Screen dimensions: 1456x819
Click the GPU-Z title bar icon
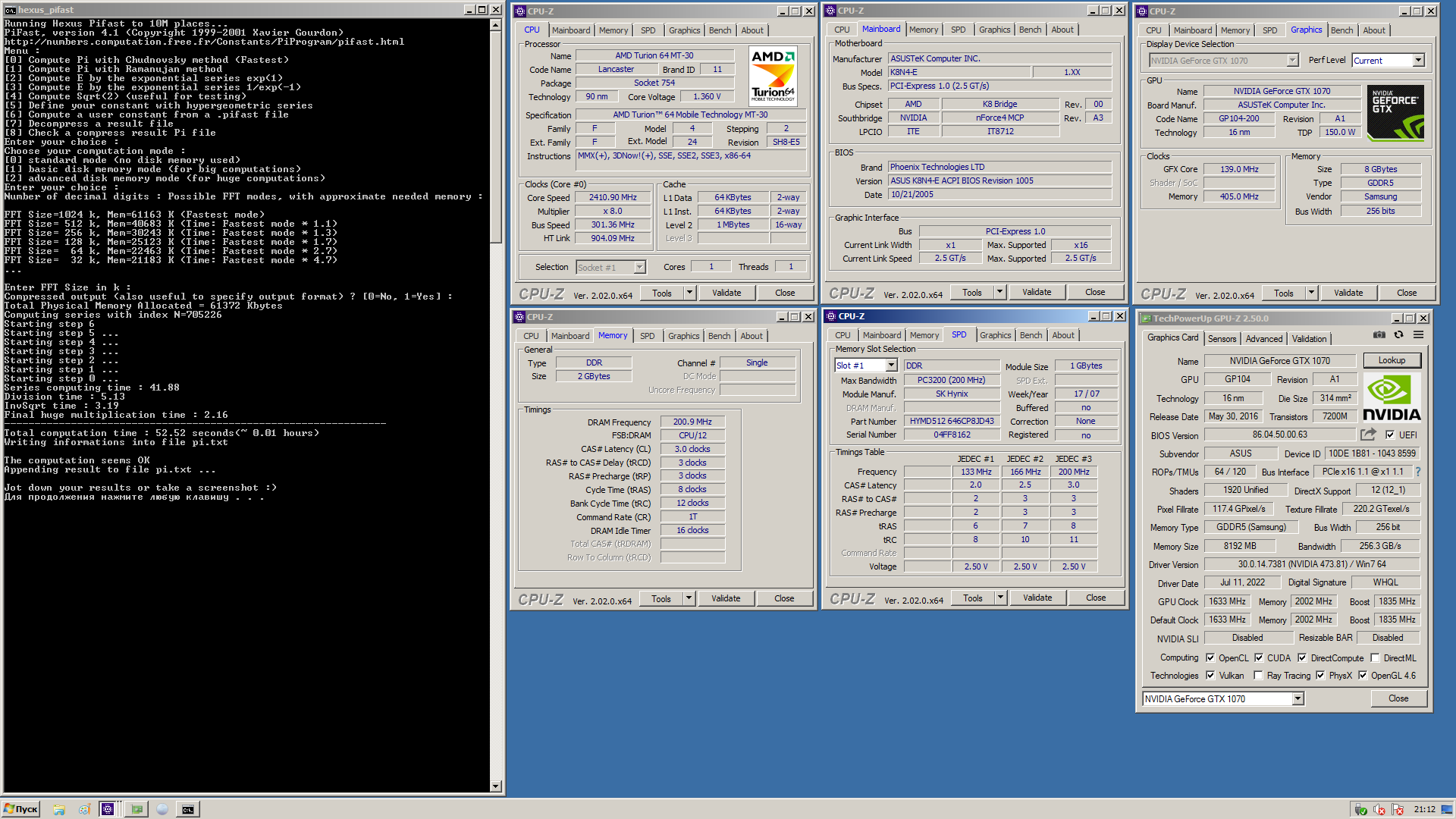pos(1146,318)
